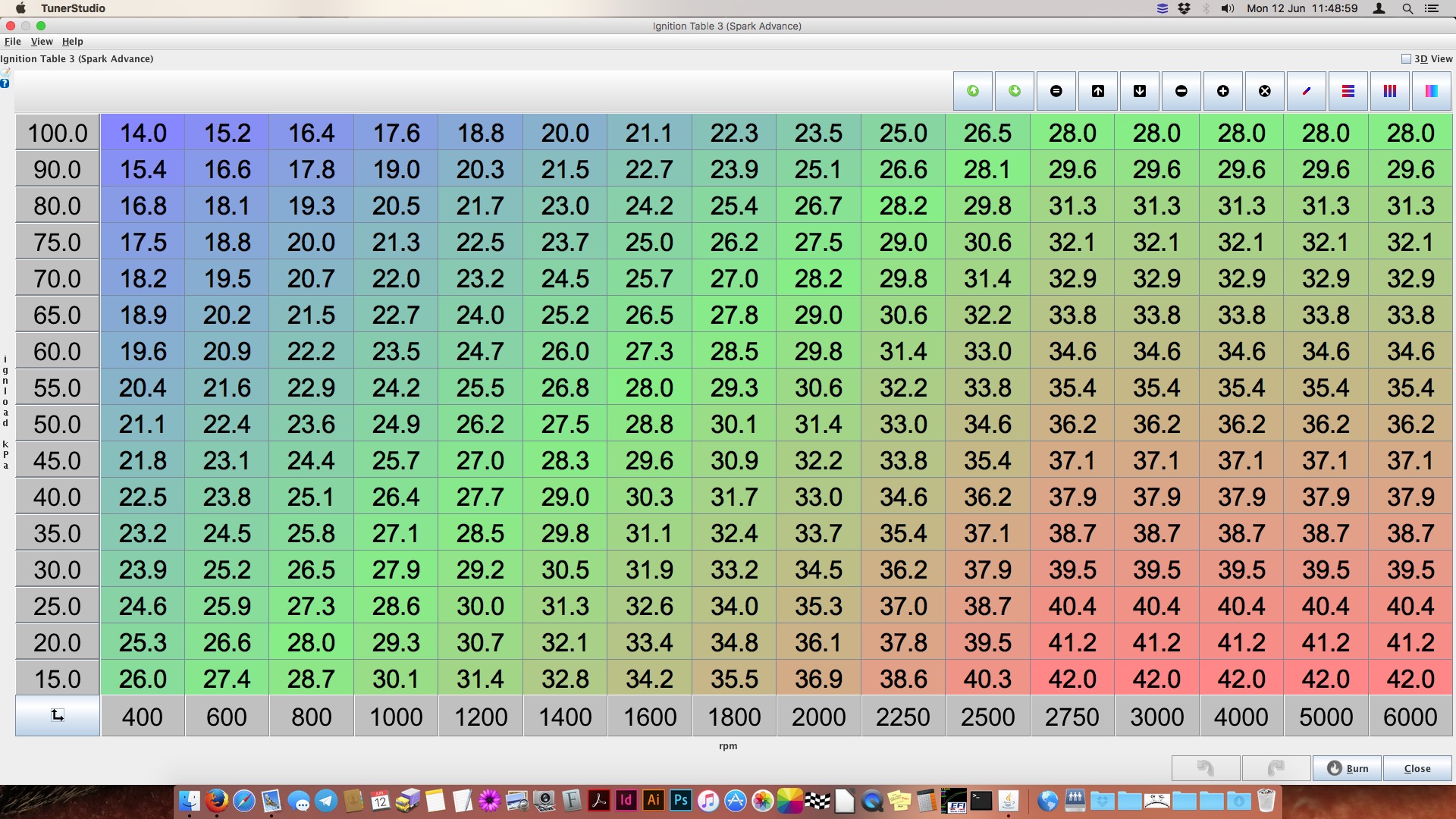Viewport: 1456px width, 819px height.
Task: Open the EFI Analytics app in the dock
Action: pyautogui.click(x=954, y=800)
